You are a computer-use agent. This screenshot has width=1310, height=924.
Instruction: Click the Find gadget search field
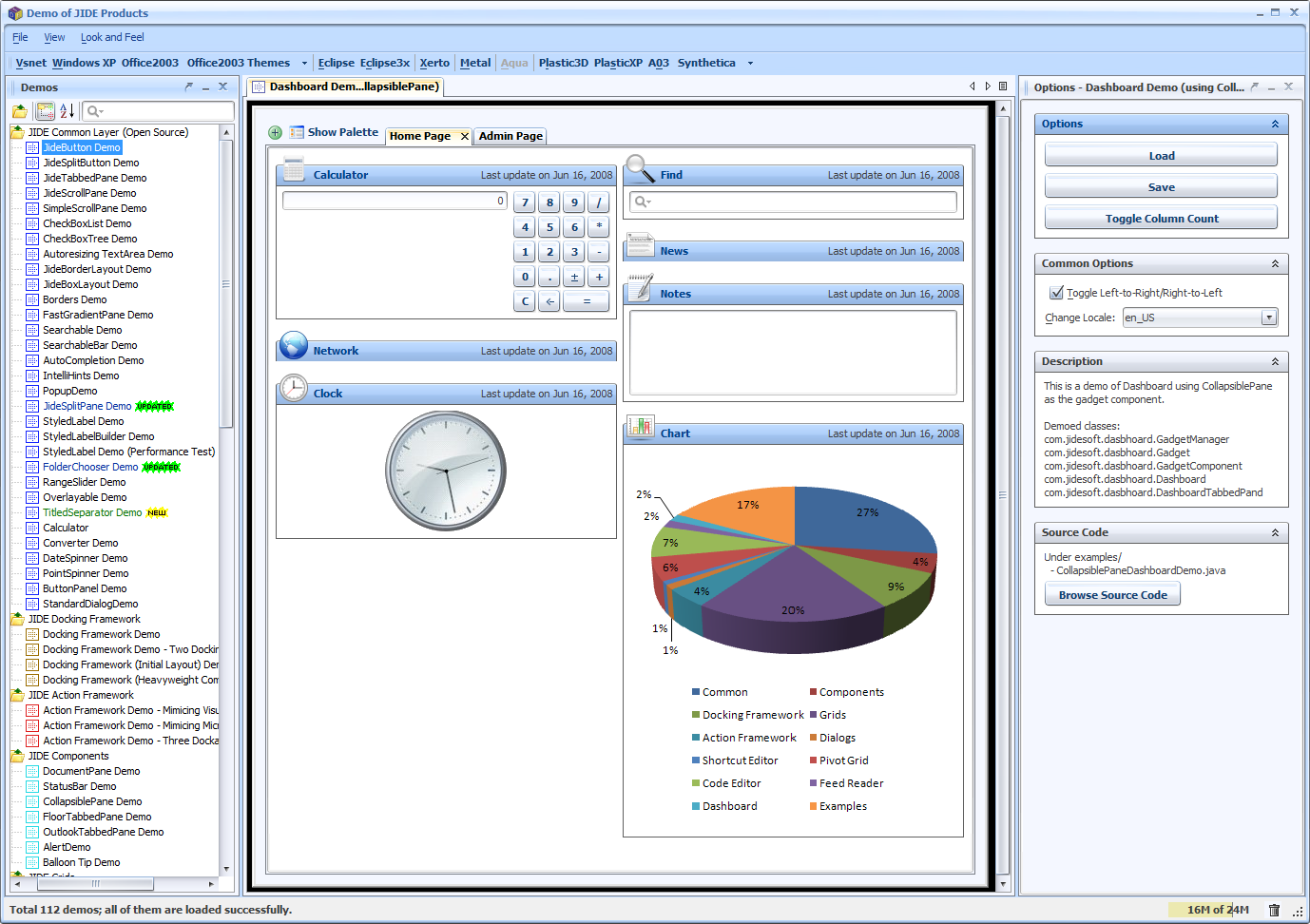[x=793, y=202]
